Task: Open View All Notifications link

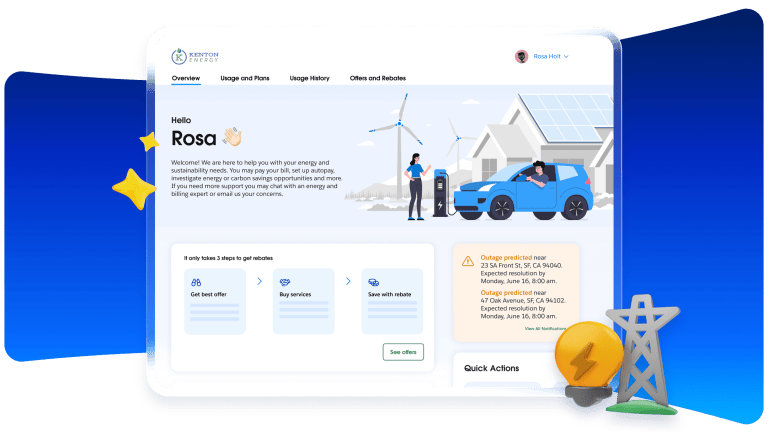Action: 545,329
